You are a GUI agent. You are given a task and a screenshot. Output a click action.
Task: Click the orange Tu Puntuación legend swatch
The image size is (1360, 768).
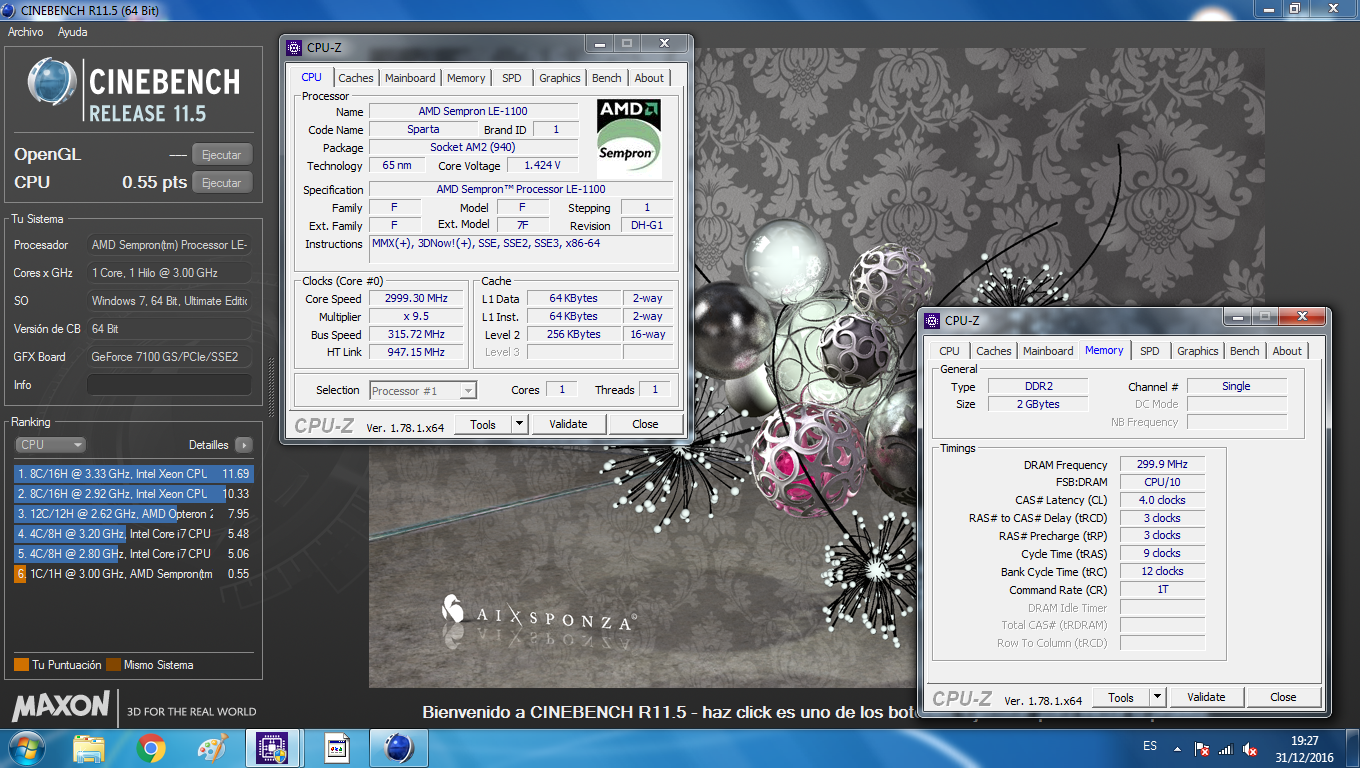point(21,665)
